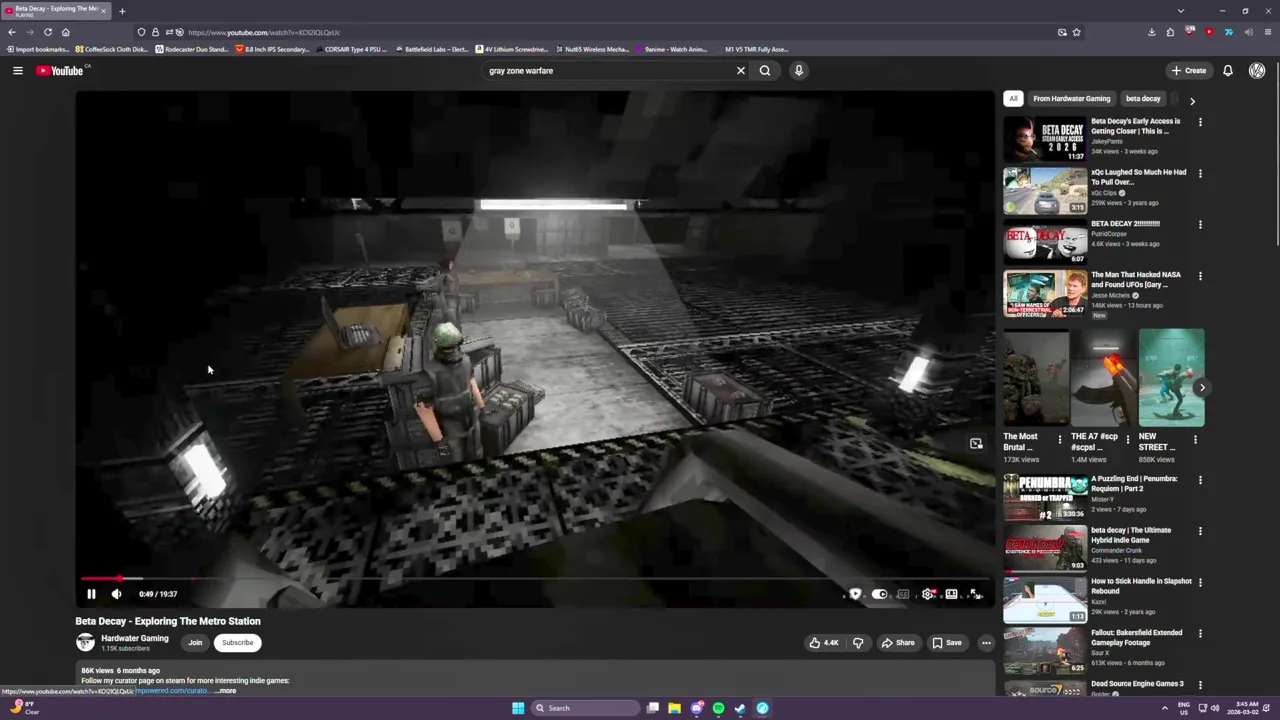
Task: Toggle closed captions CC button
Action: coord(903,594)
